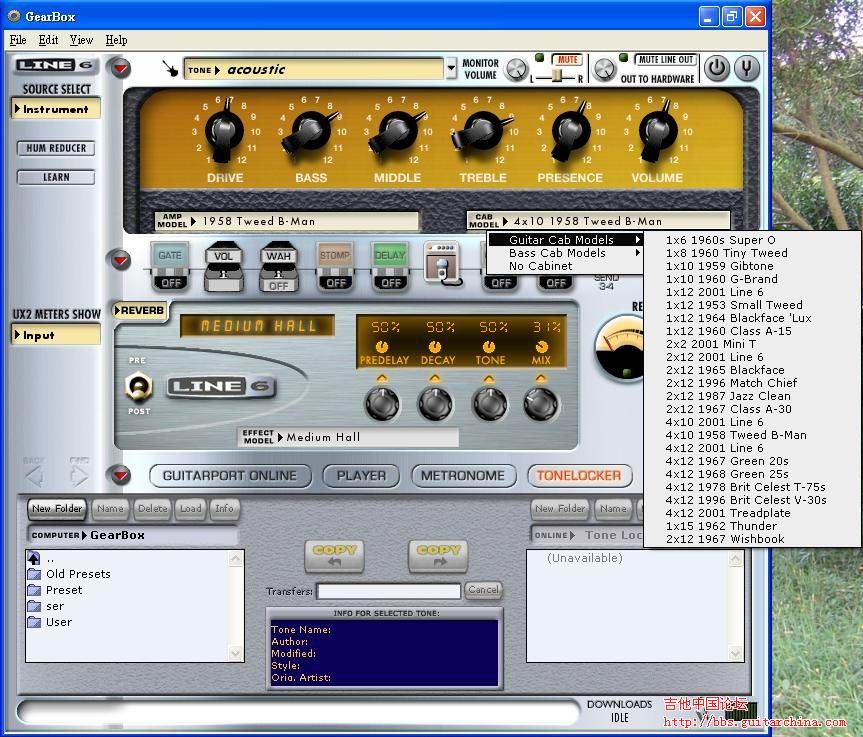Open the METRONOME panel
The width and height of the screenshot is (863, 737).
[x=463, y=476]
